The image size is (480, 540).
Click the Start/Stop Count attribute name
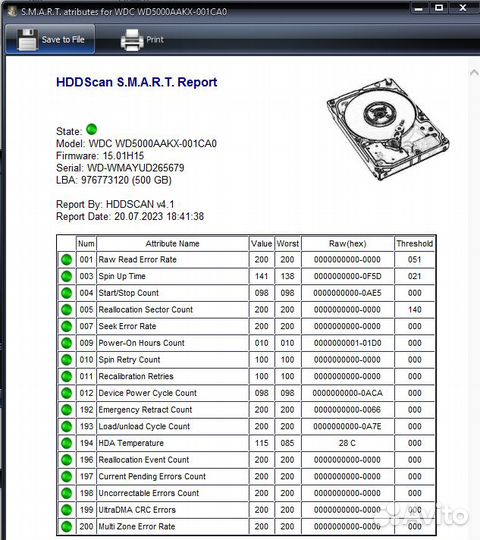[128, 293]
